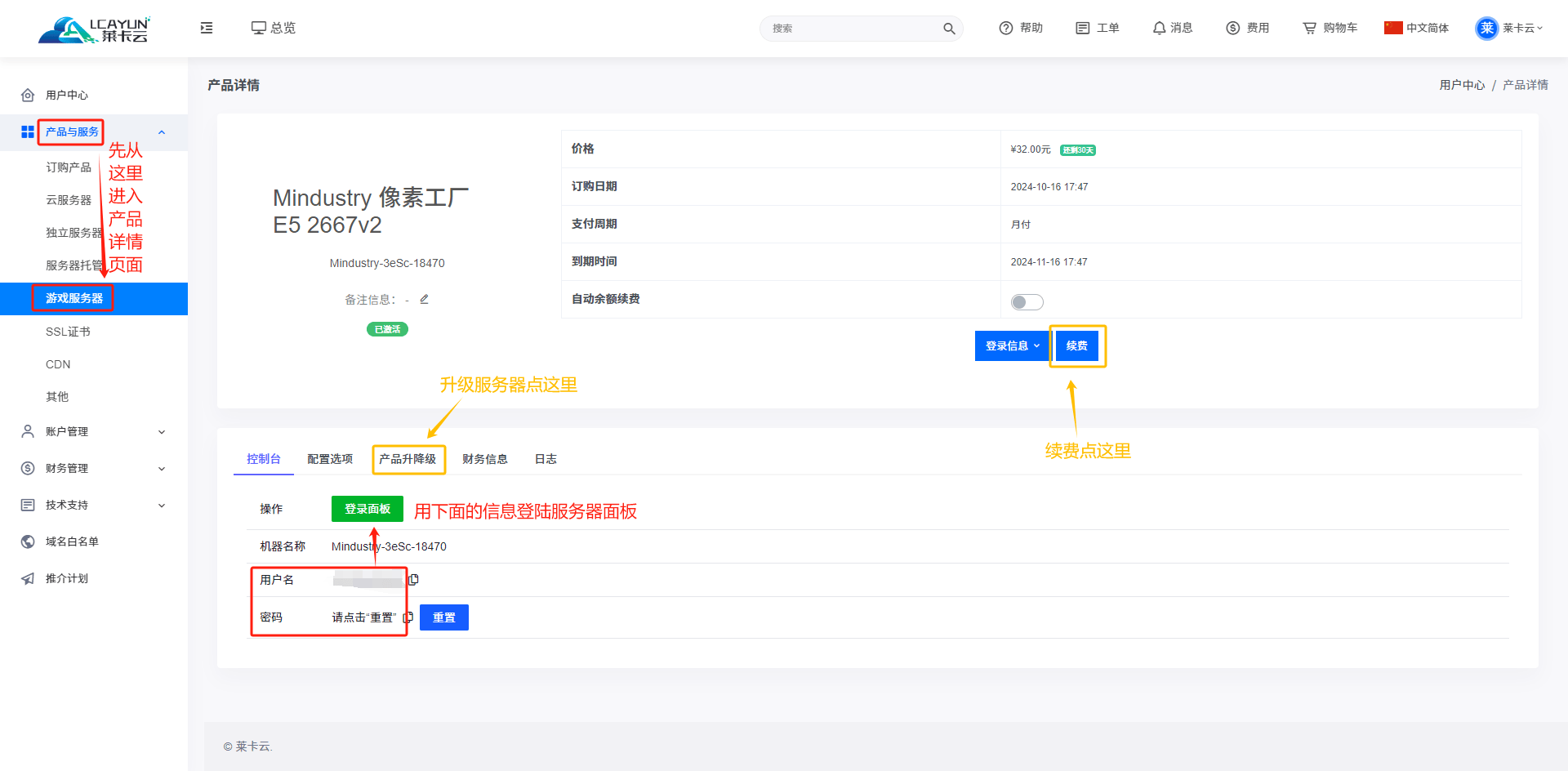The image size is (1568, 771).
Task: Open 独立服务器 in sidebar
Action: tap(73, 233)
